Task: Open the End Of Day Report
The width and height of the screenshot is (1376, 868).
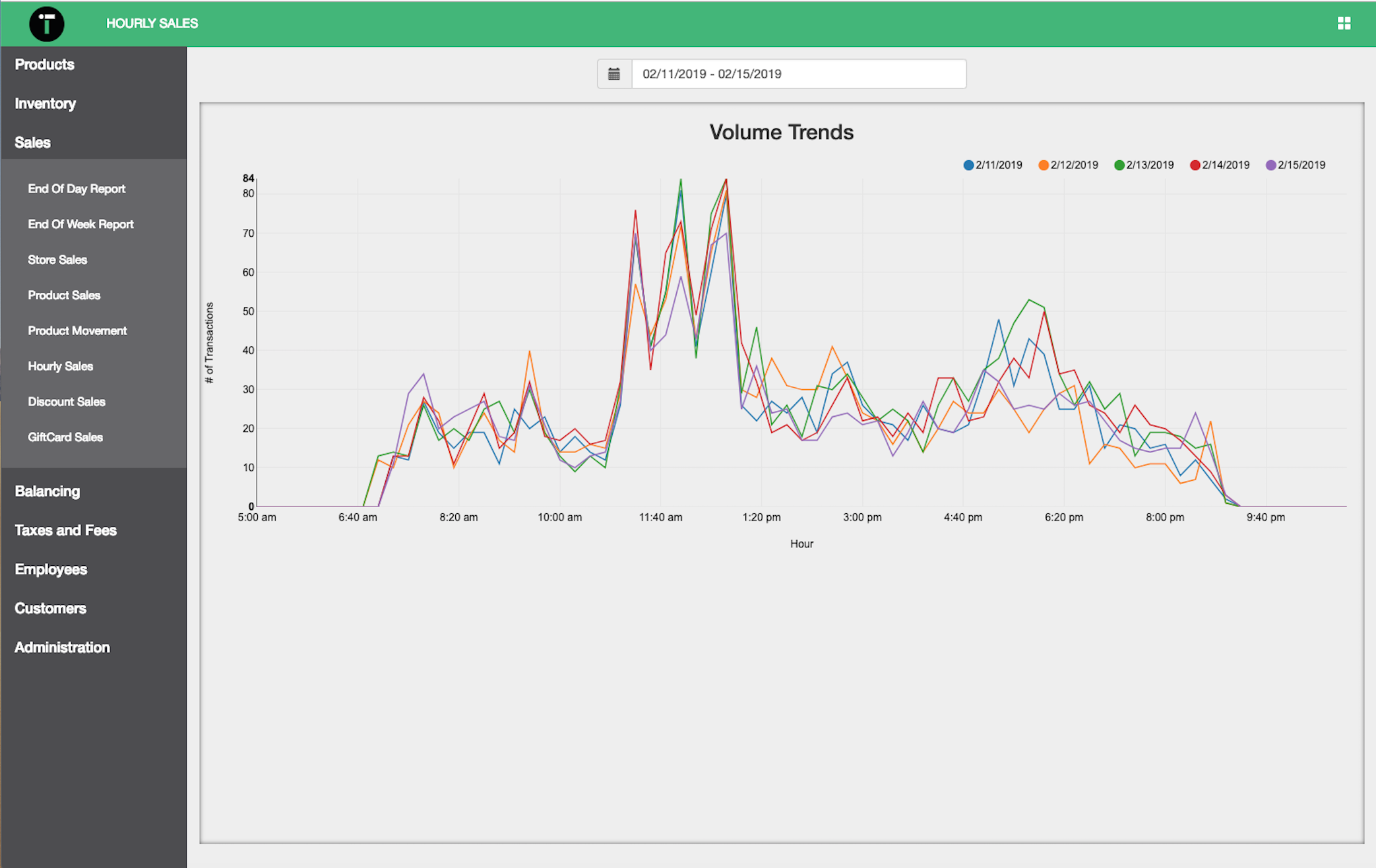Action: pyautogui.click(x=77, y=189)
